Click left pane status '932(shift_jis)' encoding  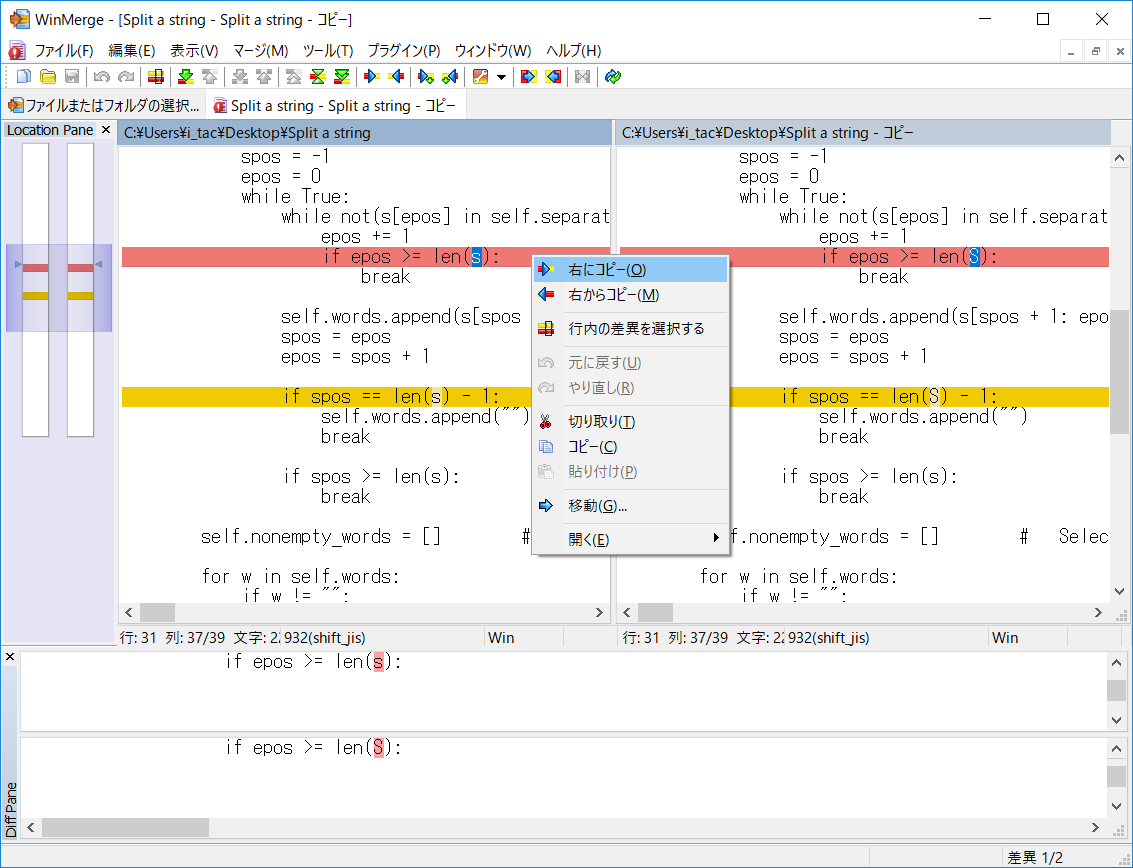pos(324,637)
